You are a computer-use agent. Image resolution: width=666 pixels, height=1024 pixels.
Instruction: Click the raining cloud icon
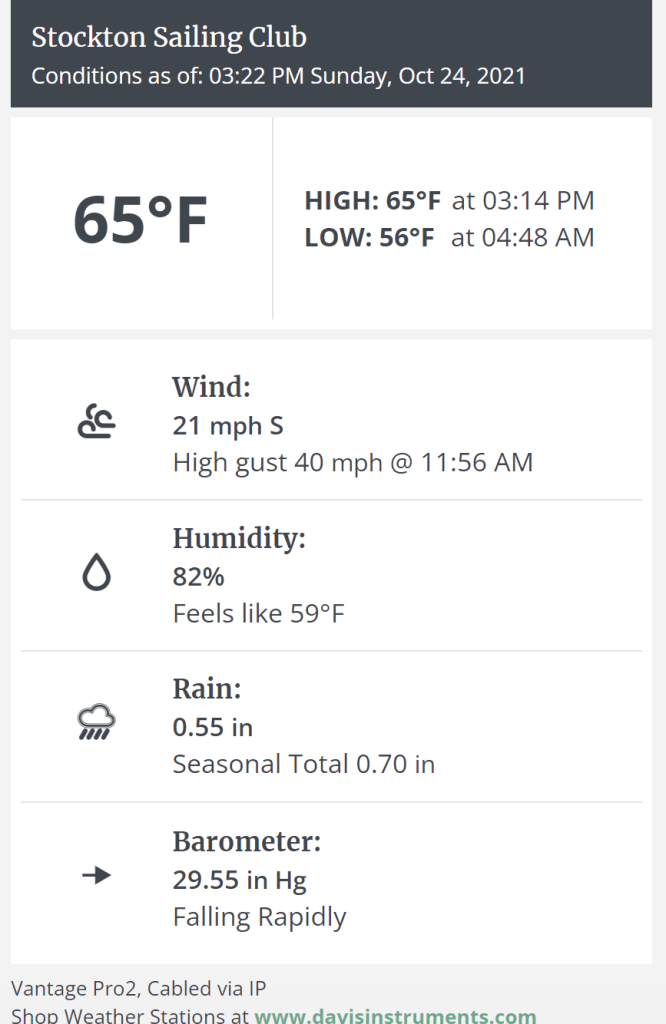(96, 722)
